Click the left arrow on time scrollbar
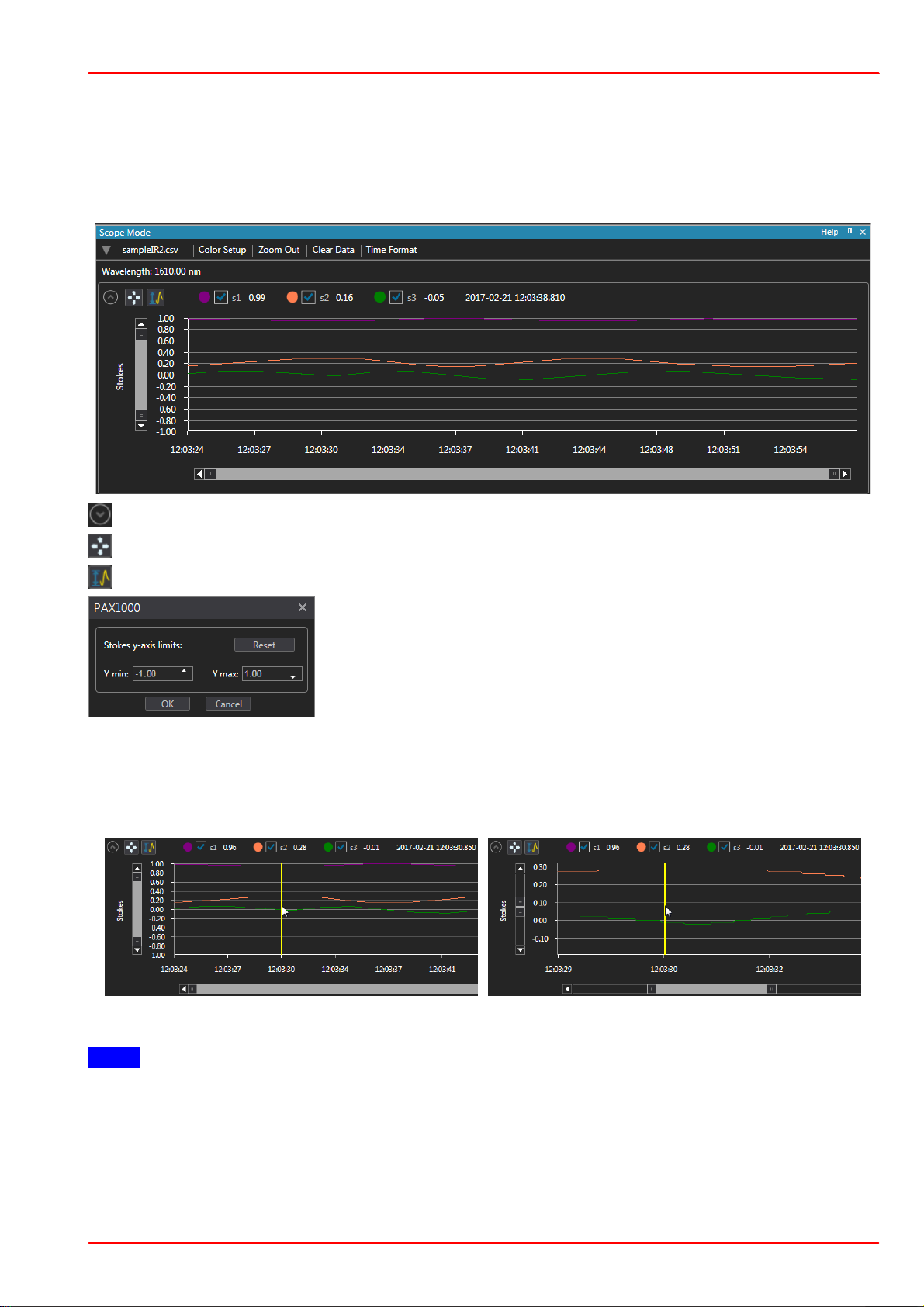924x1307 pixels. click(199, 474)
